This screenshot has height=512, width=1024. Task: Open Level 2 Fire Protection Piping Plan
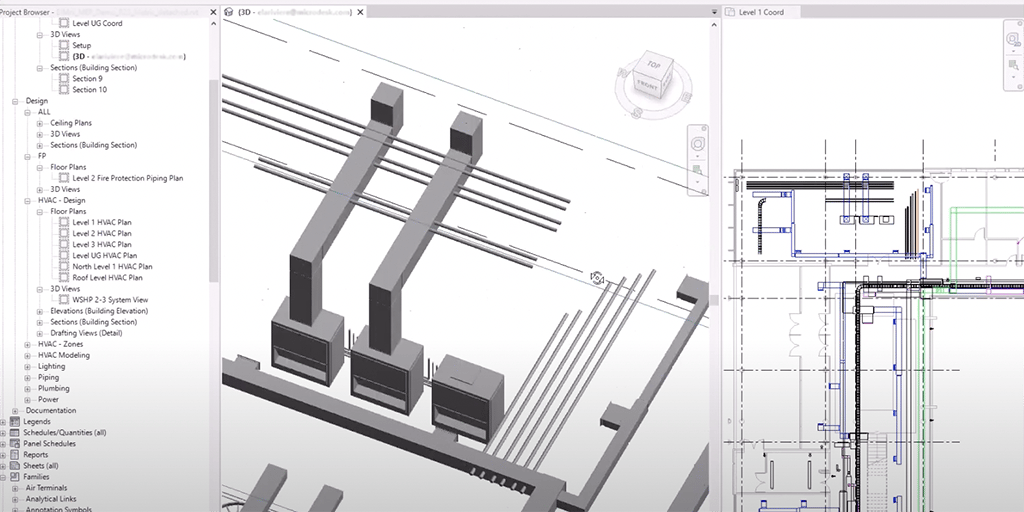coord(127,178)
